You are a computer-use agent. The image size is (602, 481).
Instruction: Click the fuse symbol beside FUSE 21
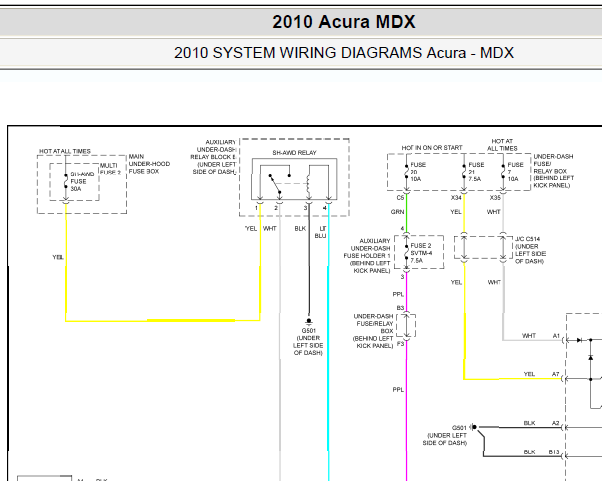click(464, 172)
